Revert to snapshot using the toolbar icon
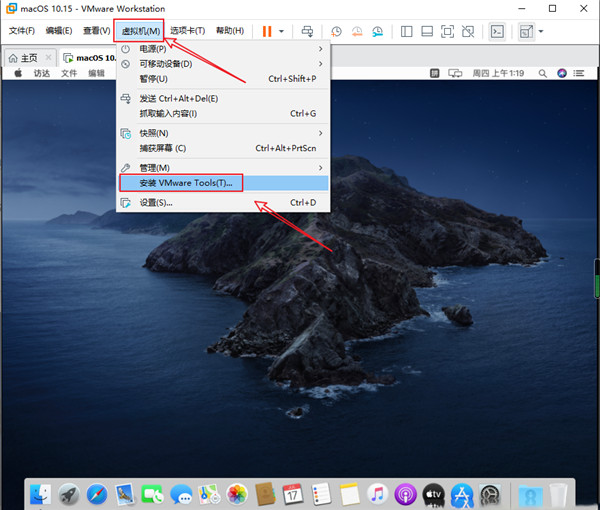Viewport: 600px width, 510px height. (357, 31)
